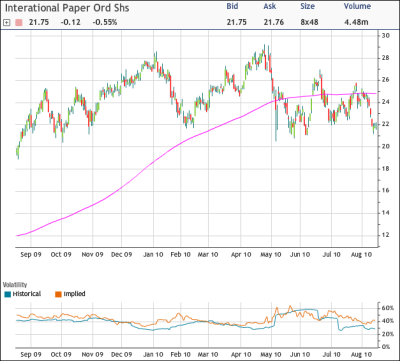This screenshot has height=361, width=400.
Task: Click the Historical legend label
Action: point(27,294)
